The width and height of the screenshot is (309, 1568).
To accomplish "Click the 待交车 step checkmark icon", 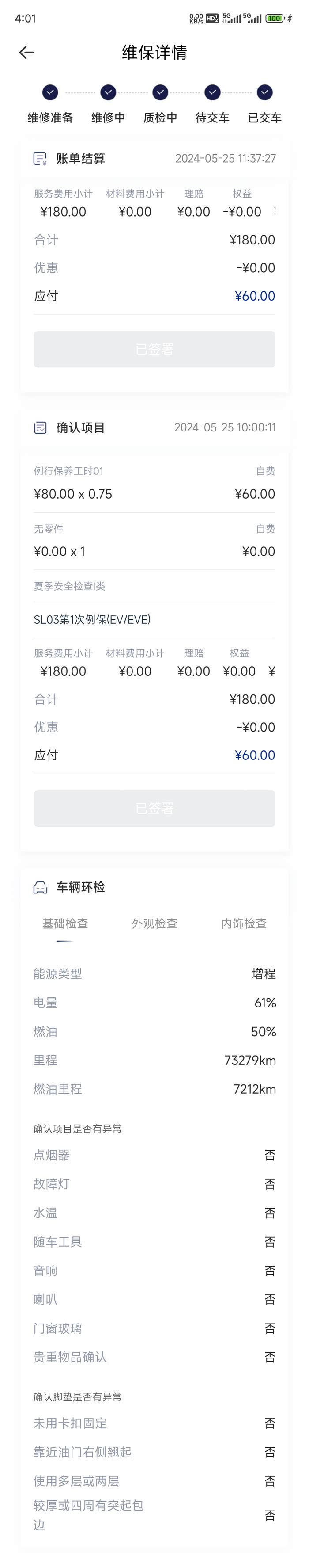I will [212, 92].
